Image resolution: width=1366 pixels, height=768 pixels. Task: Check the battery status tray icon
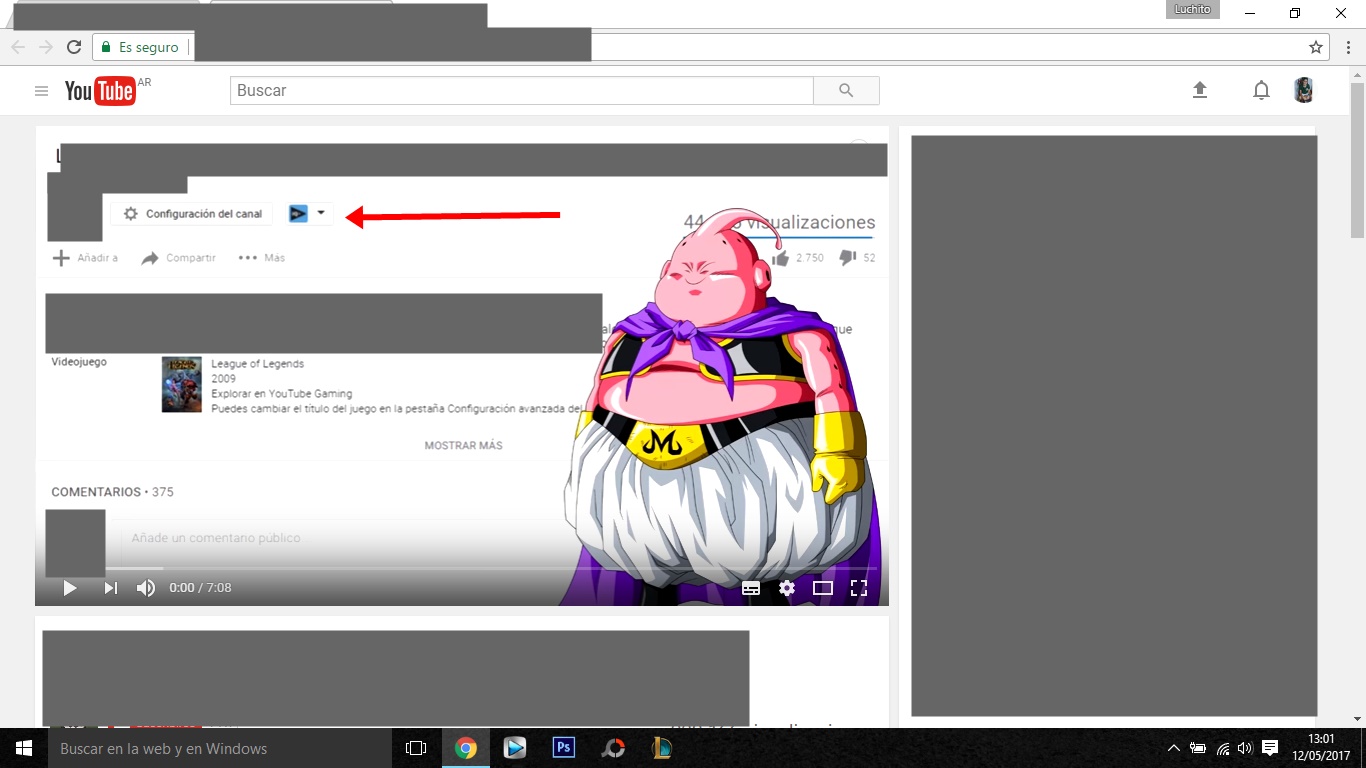[x=1198, y=748]
